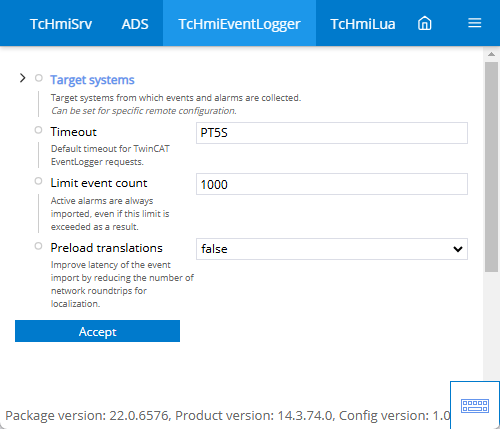Expand the Target systems section
Screen dimensions: 500x429
click(22, 78)
